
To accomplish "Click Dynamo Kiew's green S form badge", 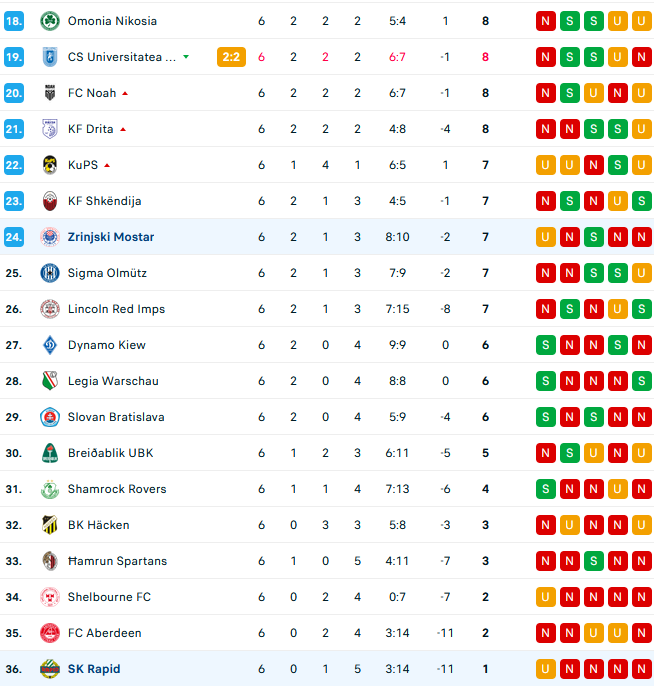I will [x=545, y=345].
